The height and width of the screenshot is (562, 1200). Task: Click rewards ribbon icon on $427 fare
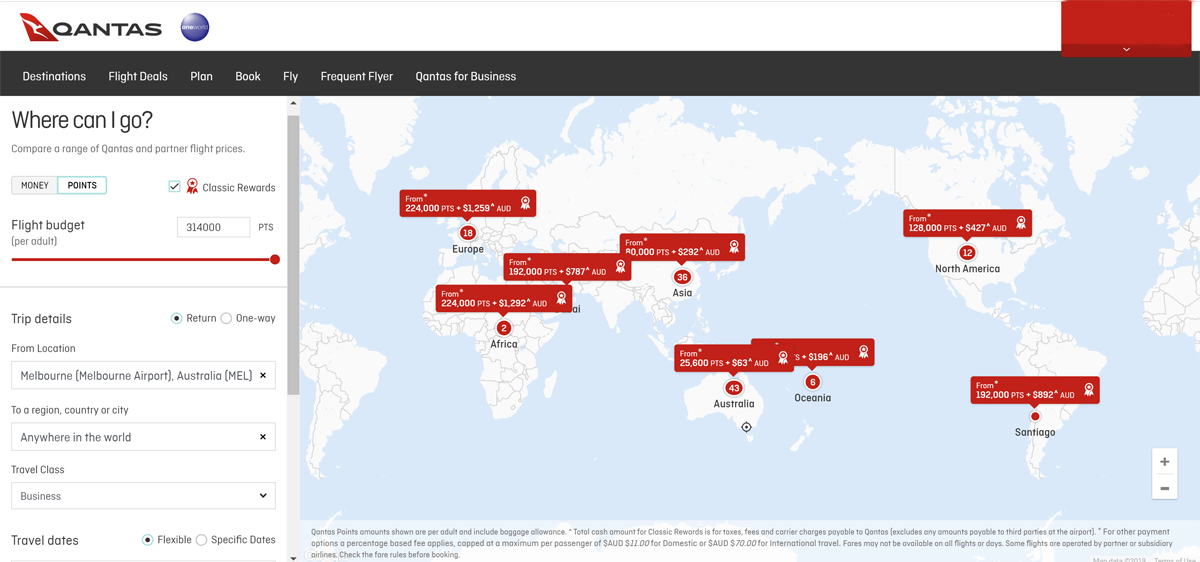tap(1021, 223)
